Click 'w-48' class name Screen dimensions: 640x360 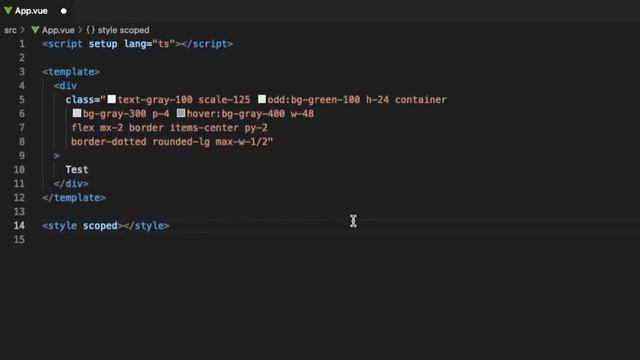click(x=302, y=114)
